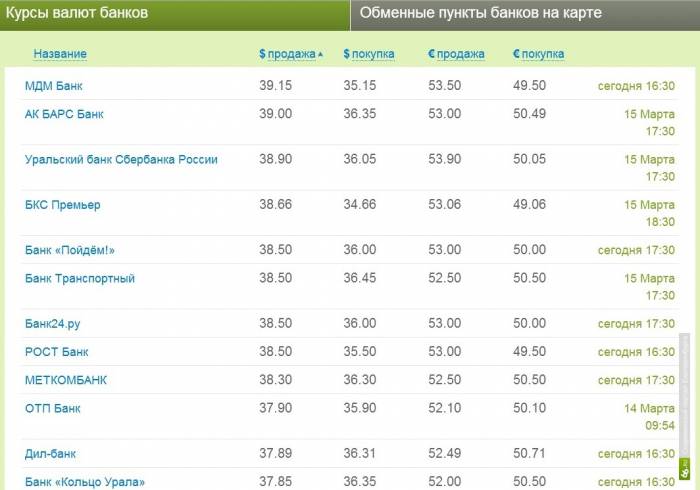Select Дил-банк euro purchase rate 50.71
The image size is (700, 490).
[529, 453]
